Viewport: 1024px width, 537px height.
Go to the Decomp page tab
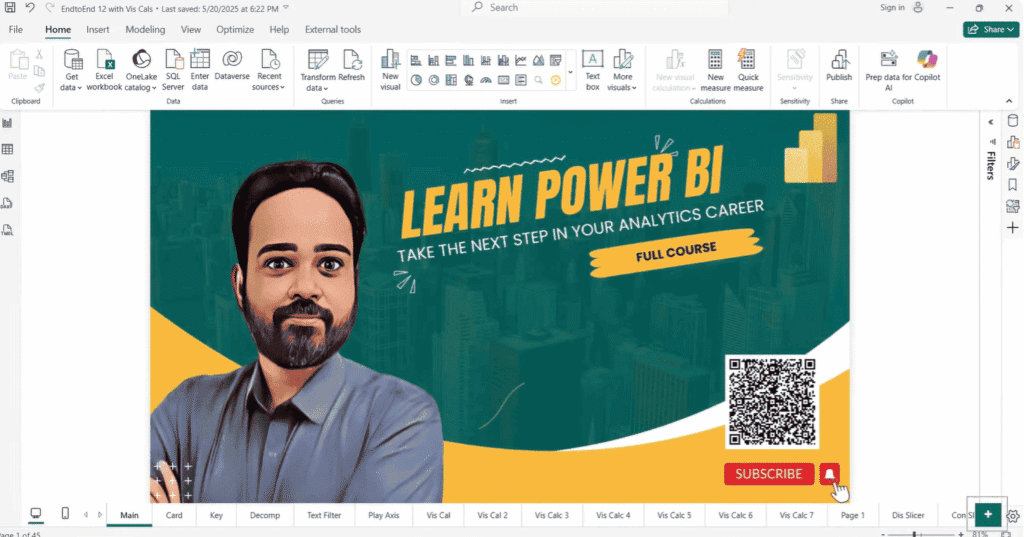[x=264, y=515]
